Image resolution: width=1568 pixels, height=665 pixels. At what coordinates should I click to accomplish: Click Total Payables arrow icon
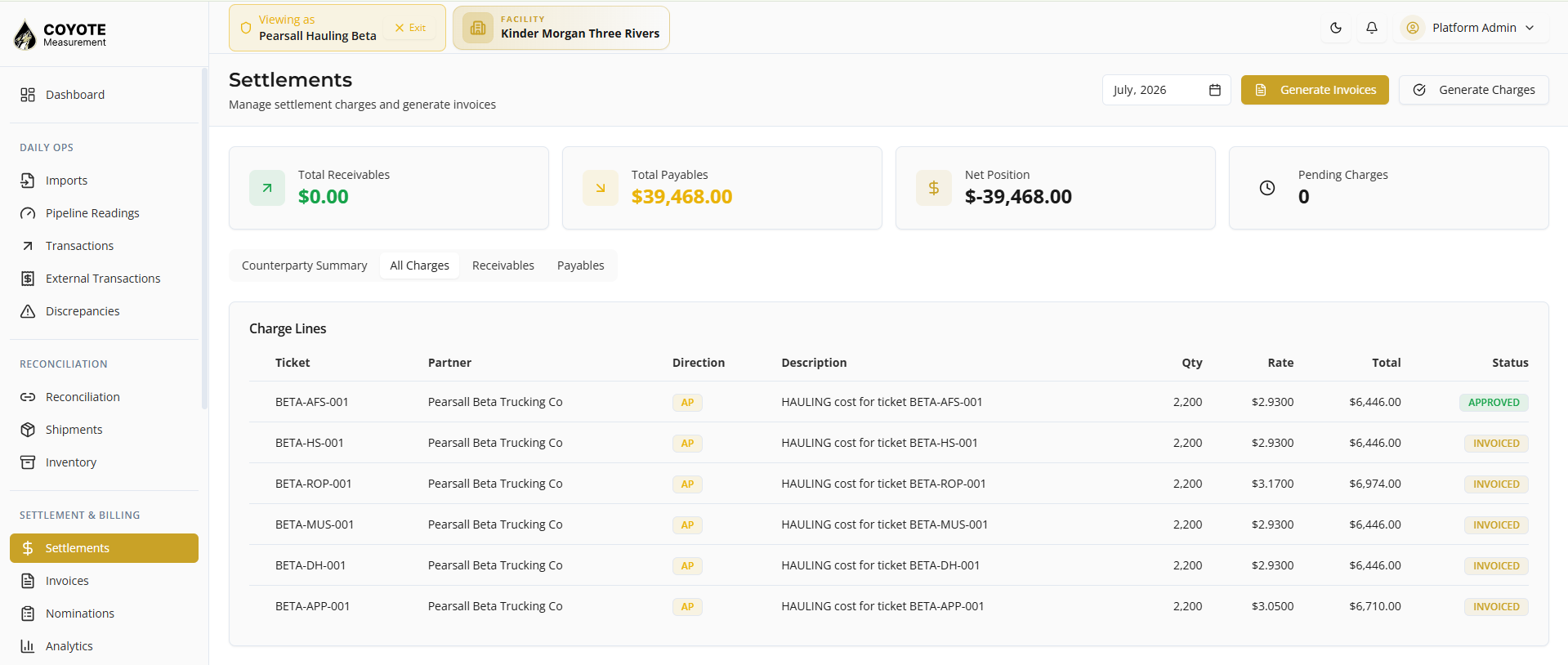(x=601, y=188)
